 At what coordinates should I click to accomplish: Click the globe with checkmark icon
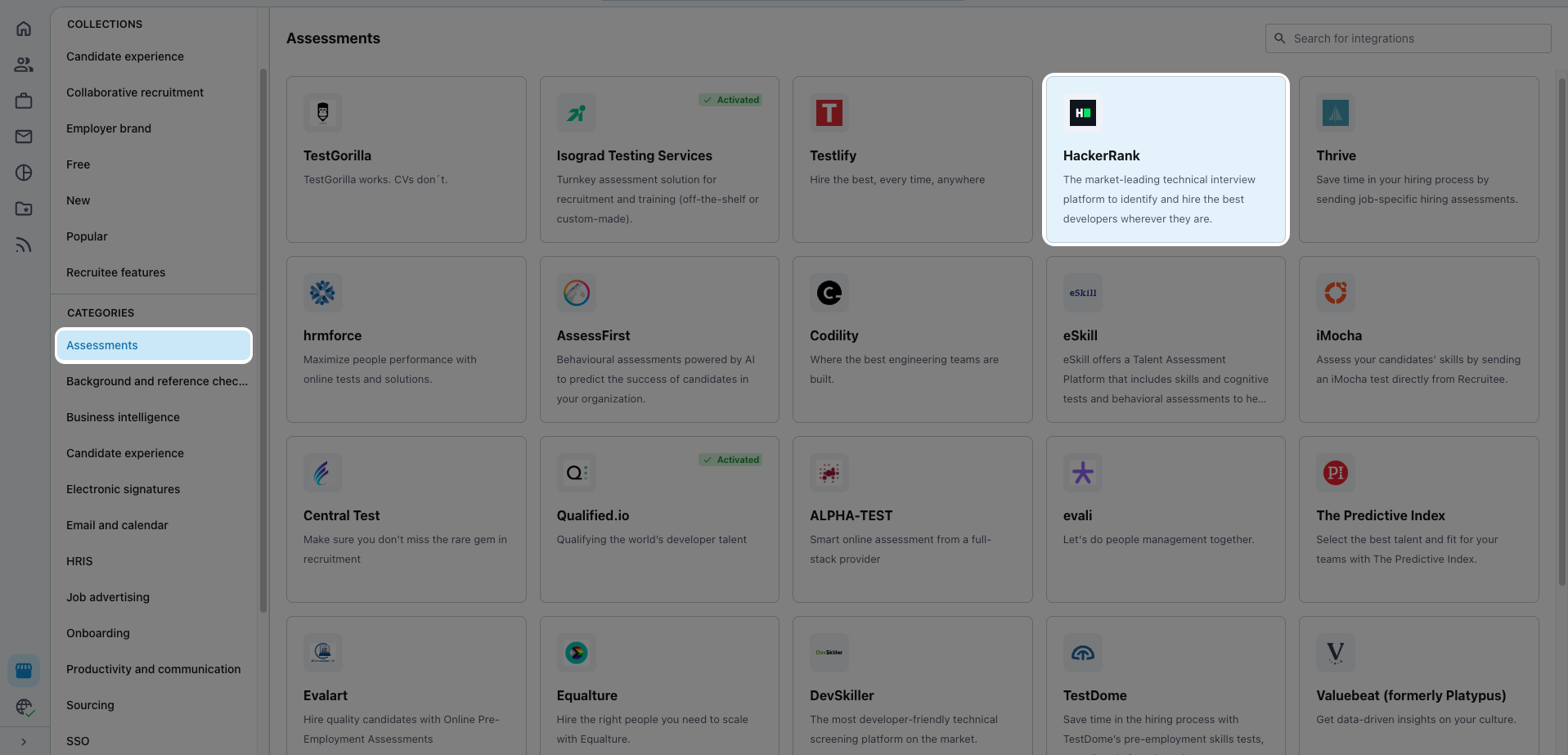coord(24,707)
